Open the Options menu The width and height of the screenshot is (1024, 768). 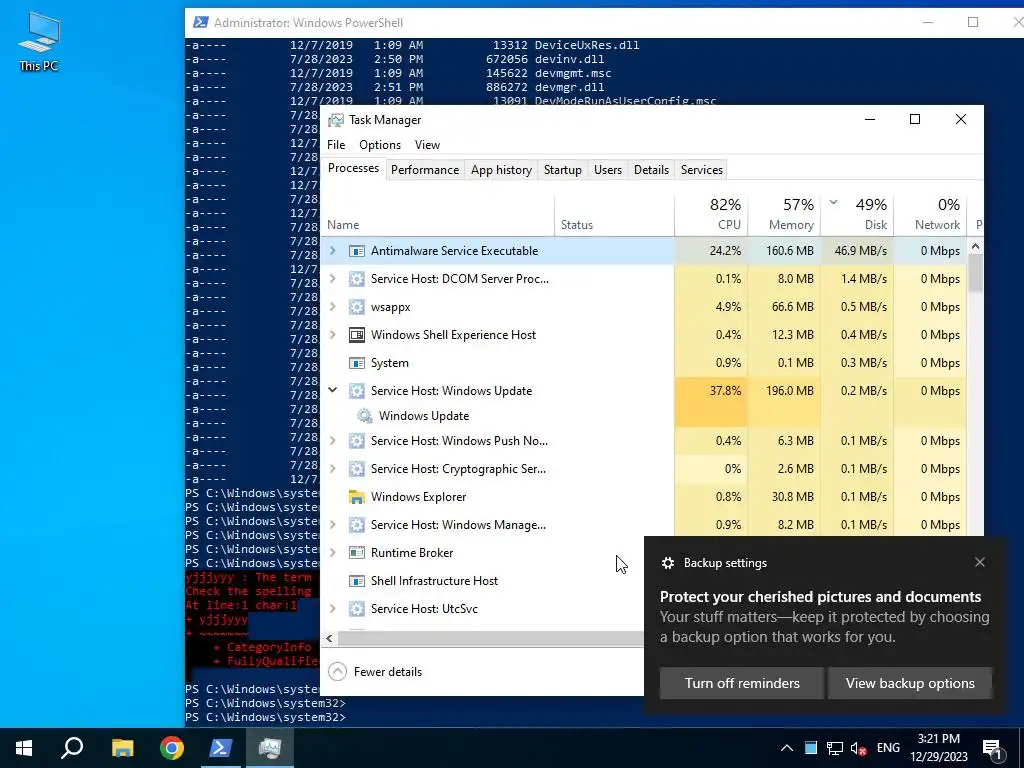[379, 145]
